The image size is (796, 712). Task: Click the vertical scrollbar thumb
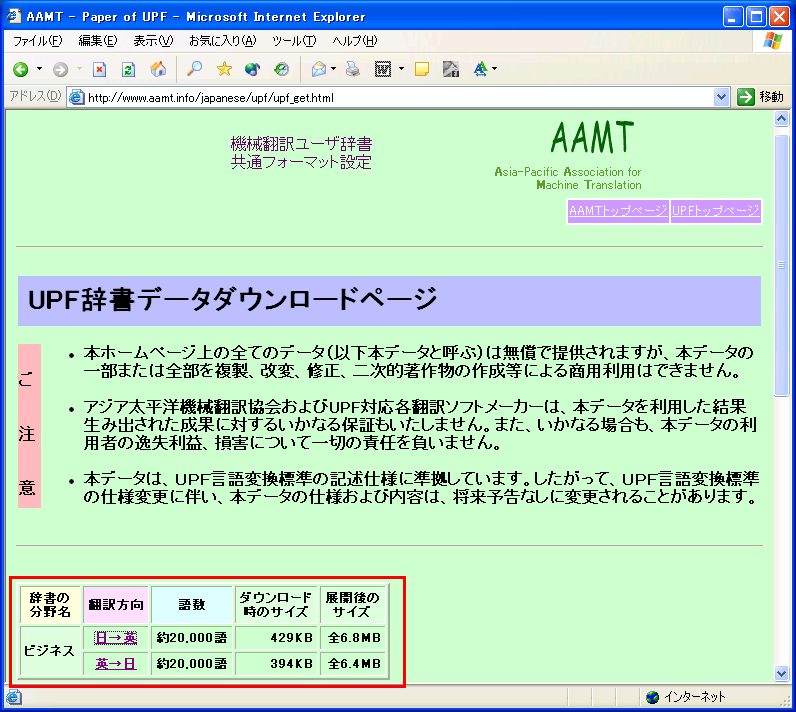click(x=781, y=265)
